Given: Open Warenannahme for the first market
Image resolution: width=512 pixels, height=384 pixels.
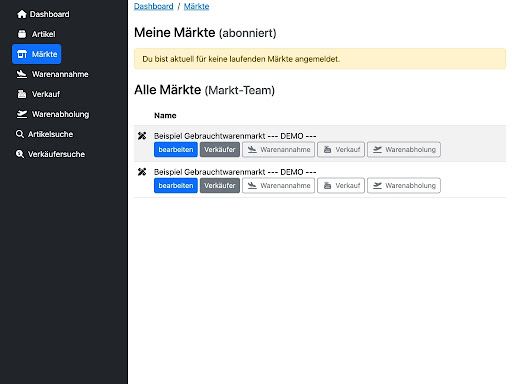Looking at the screenshot, I should coord(278,150).
